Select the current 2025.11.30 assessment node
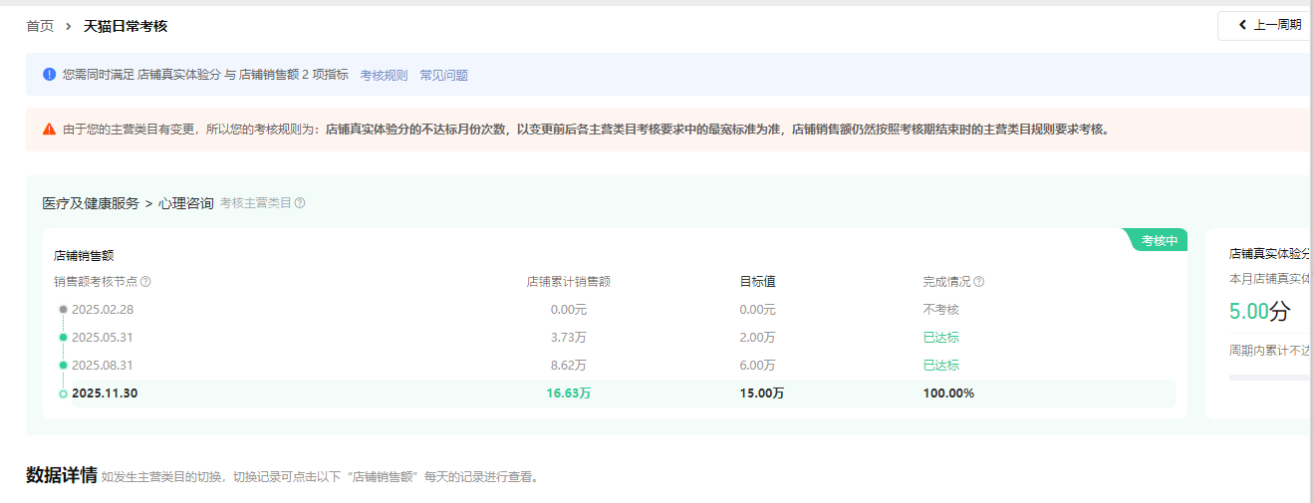The height and width of the screenshot is (503, 1313). click(104, 393)
